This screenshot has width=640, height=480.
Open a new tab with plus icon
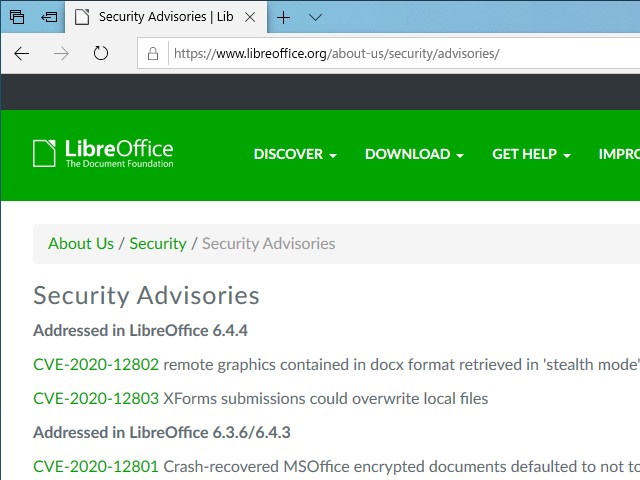pyautogui.click(x=284, y=17)
